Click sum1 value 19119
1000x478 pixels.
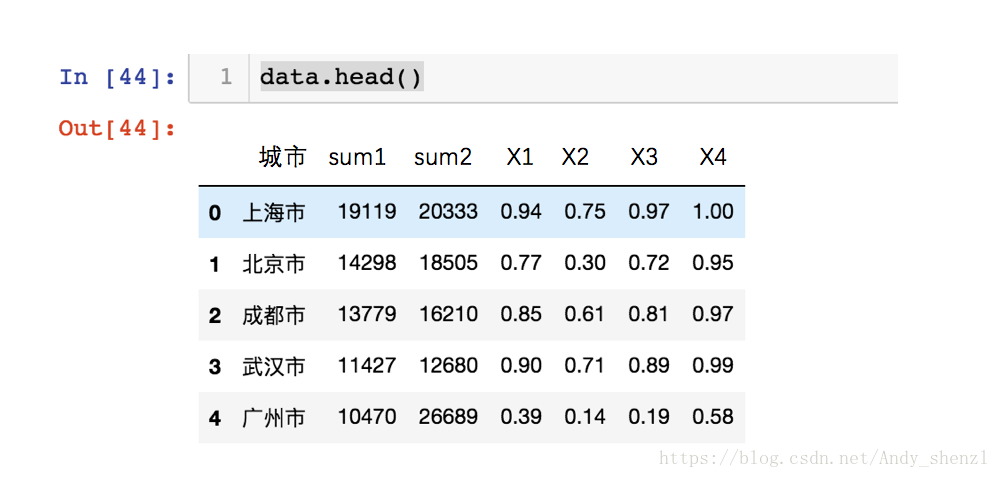click(x=367, y=212)
